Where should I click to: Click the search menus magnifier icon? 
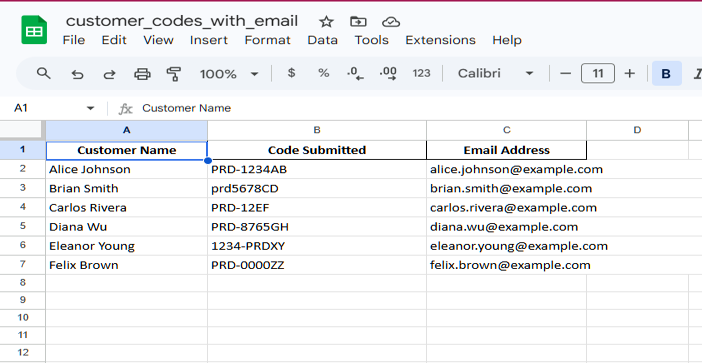coord(43,73)
